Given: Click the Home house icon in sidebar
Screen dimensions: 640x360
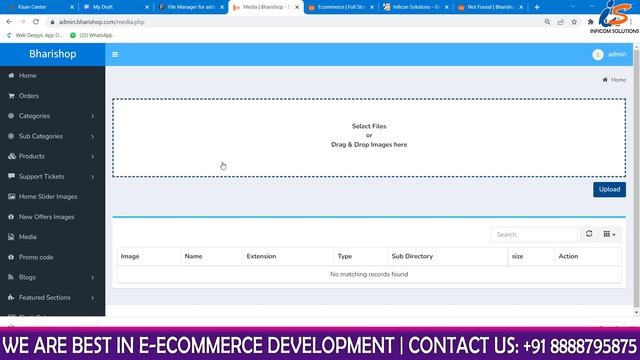Looking at the screenshot, I should [11, 76].
